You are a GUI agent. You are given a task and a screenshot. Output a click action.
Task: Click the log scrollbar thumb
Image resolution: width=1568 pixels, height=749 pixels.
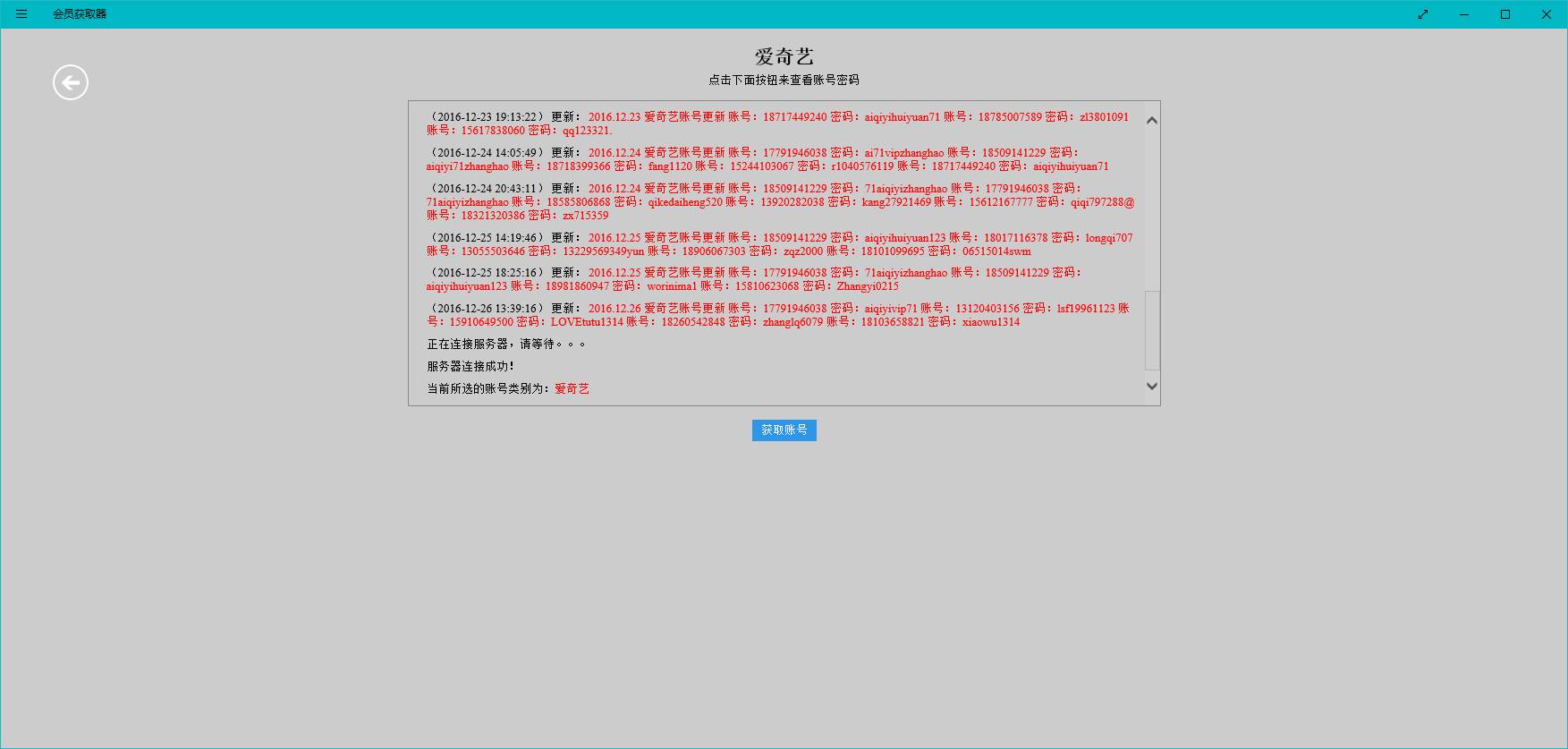(1152, 330)
